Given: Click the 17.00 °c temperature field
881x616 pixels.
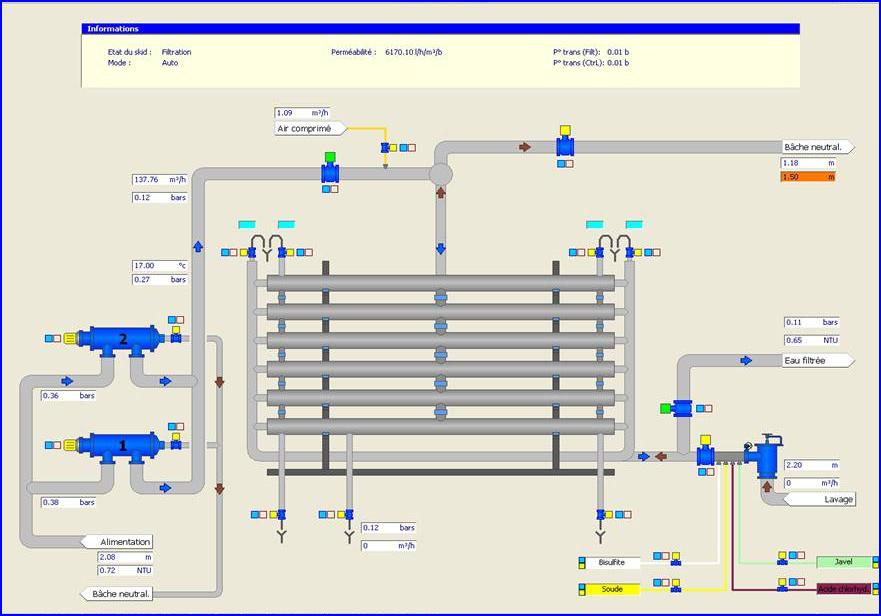Looking at the screenshot, I should [x=160, y=265].
